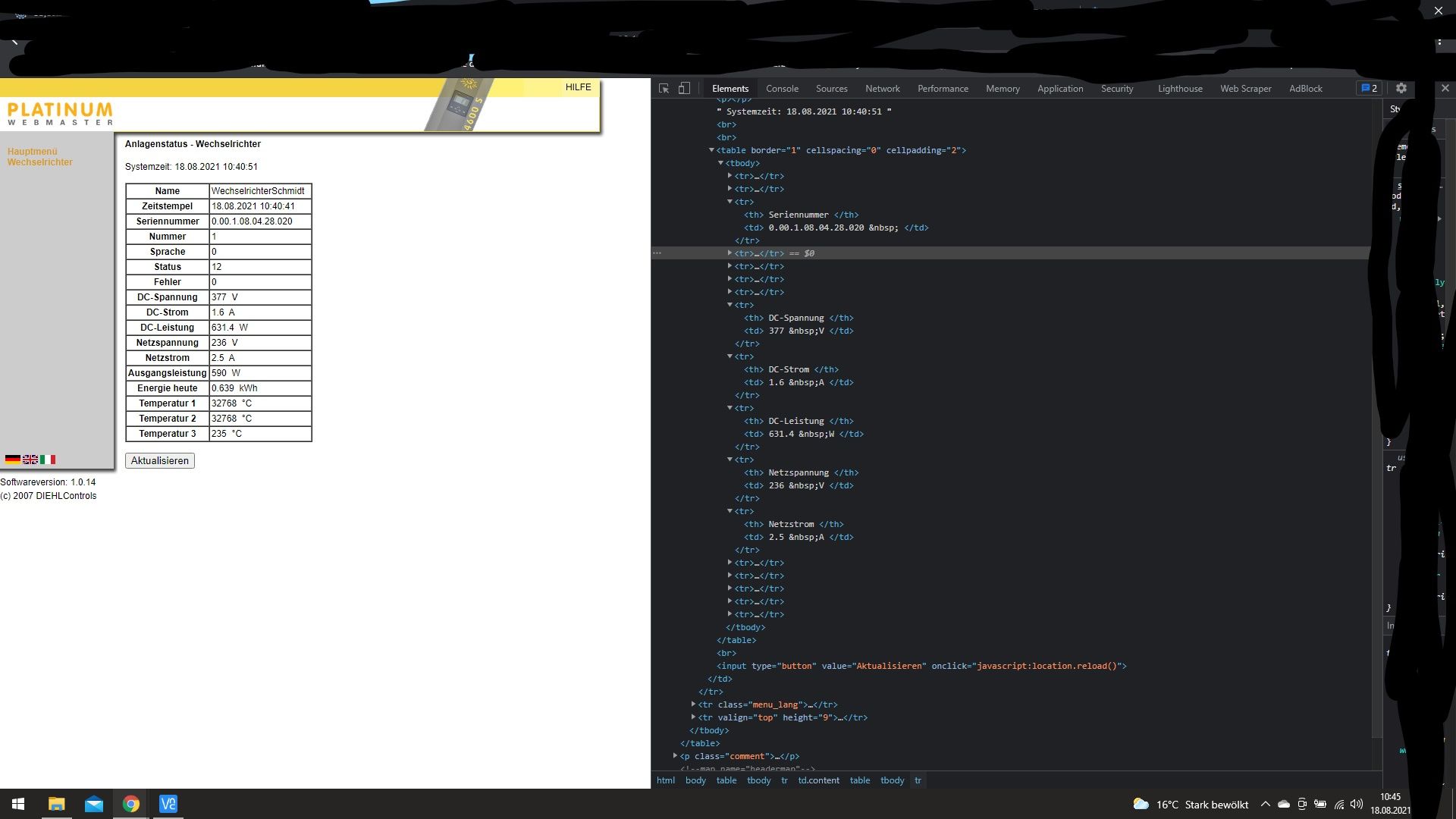Image resolution: width=1456 pixels, height=819 pixels.
Task: Open the Network tab
Action: pos(882,89)
